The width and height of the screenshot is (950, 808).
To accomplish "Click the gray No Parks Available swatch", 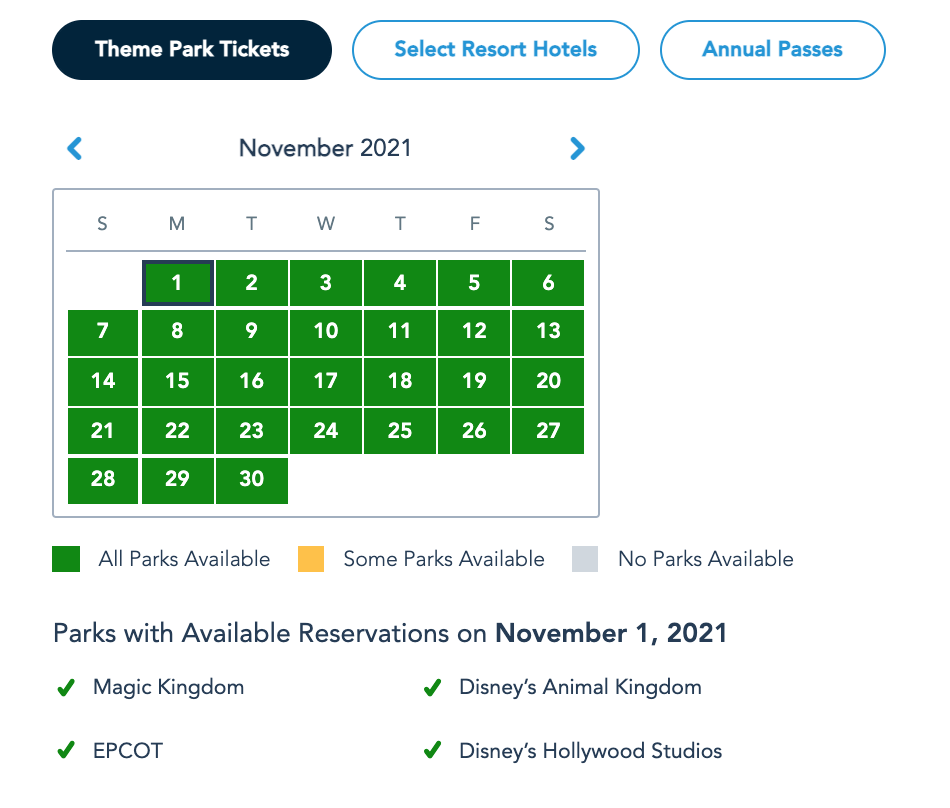I will 585,559.
